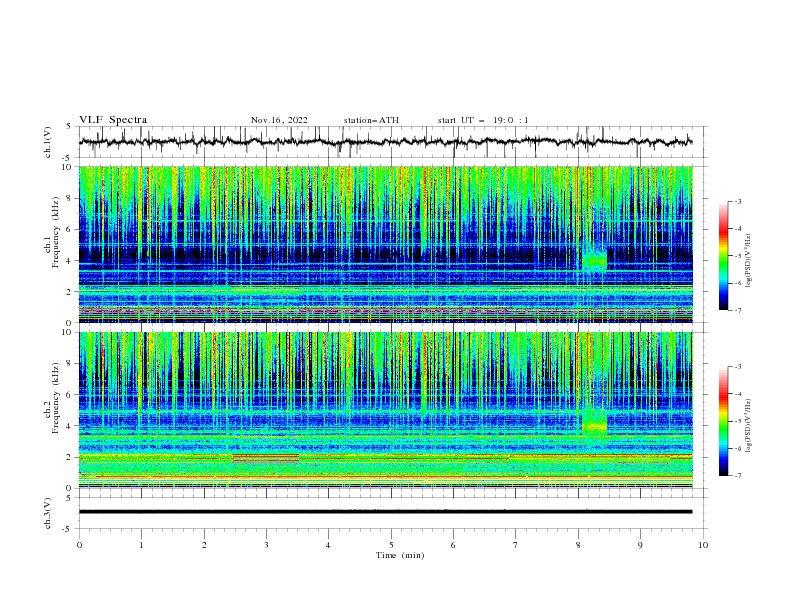Click time axis tick label "2"
The height and width of the screenshot is (612, 792).
[x=204, y=545]
